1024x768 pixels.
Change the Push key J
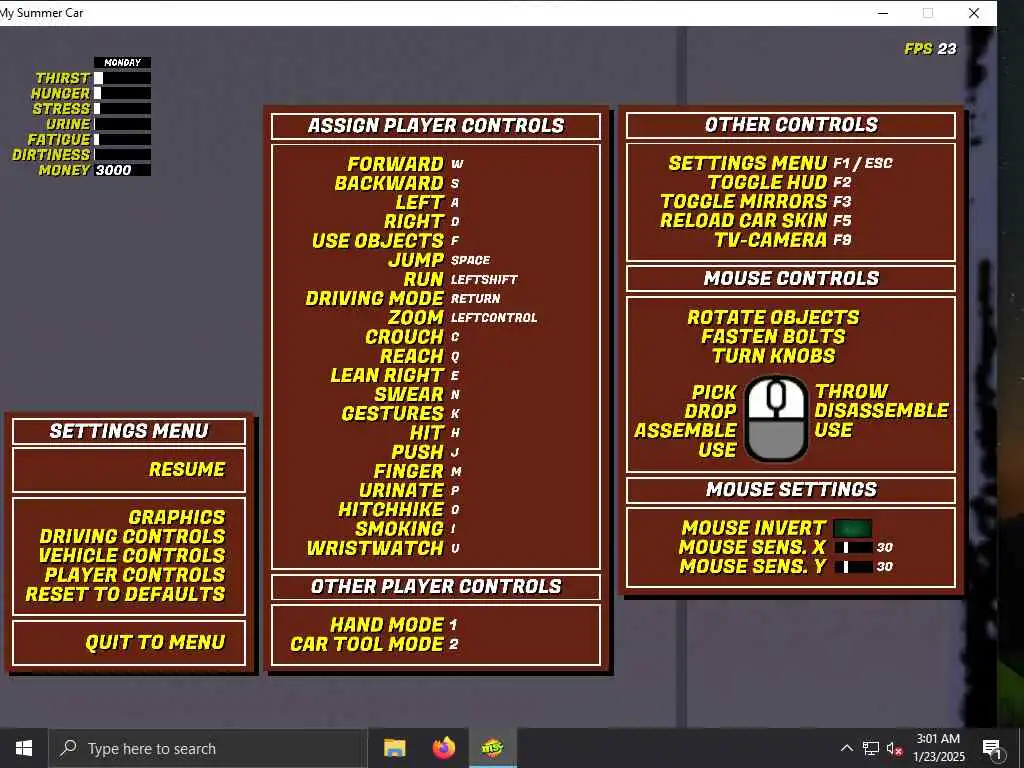(x=455, y=452)
